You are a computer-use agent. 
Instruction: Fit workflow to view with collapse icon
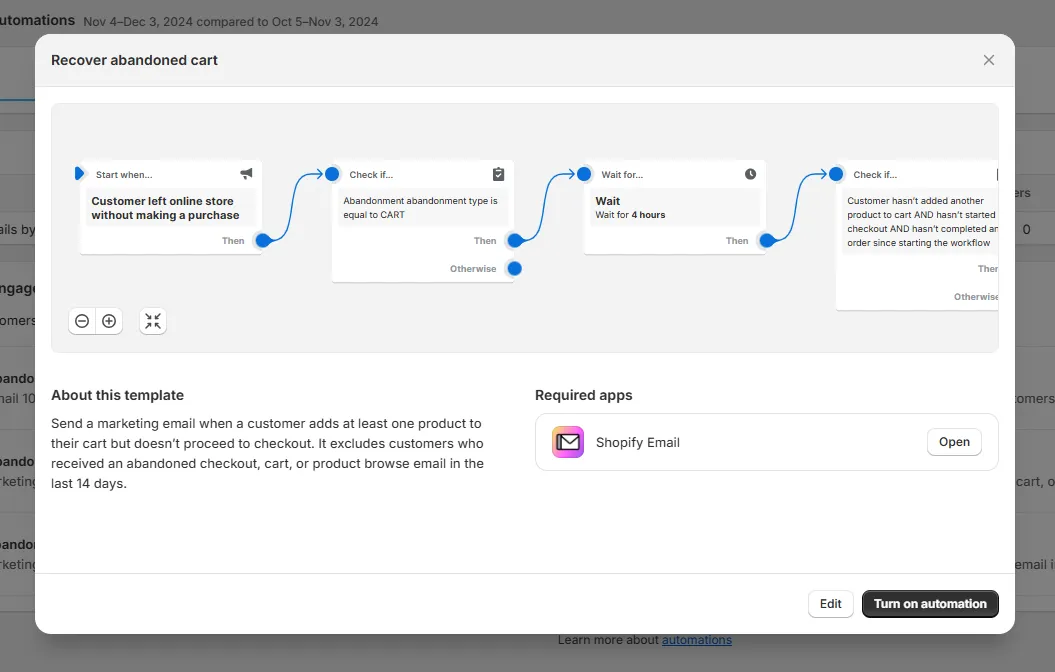point(153,321)
